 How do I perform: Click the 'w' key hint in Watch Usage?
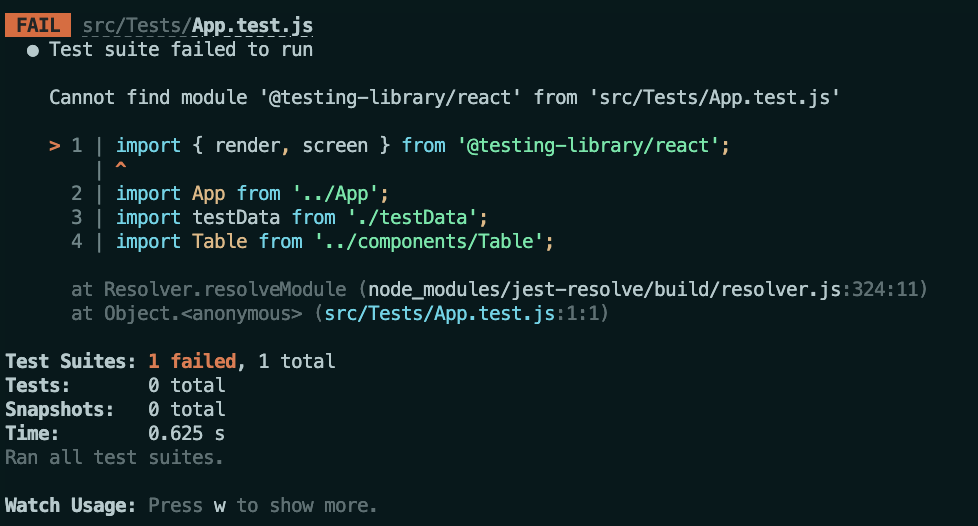click(x=220, y=506)
